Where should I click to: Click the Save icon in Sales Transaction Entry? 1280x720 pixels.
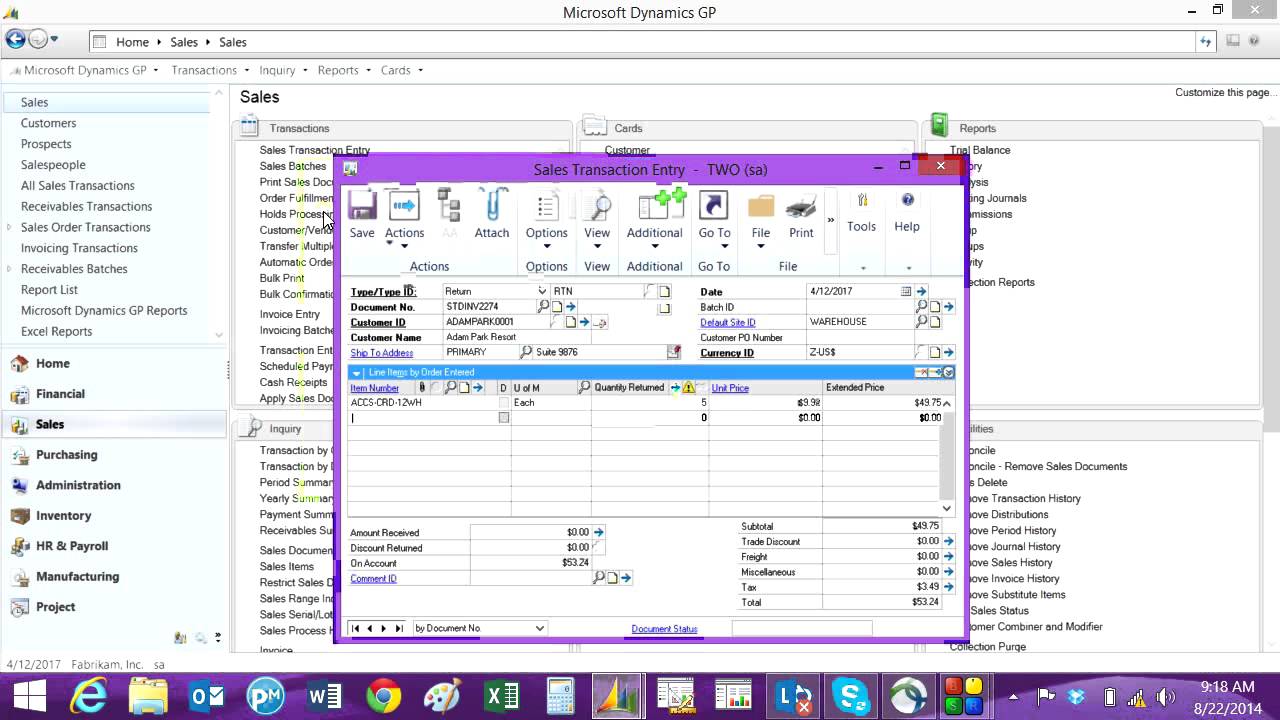click(x=362, y=206)
